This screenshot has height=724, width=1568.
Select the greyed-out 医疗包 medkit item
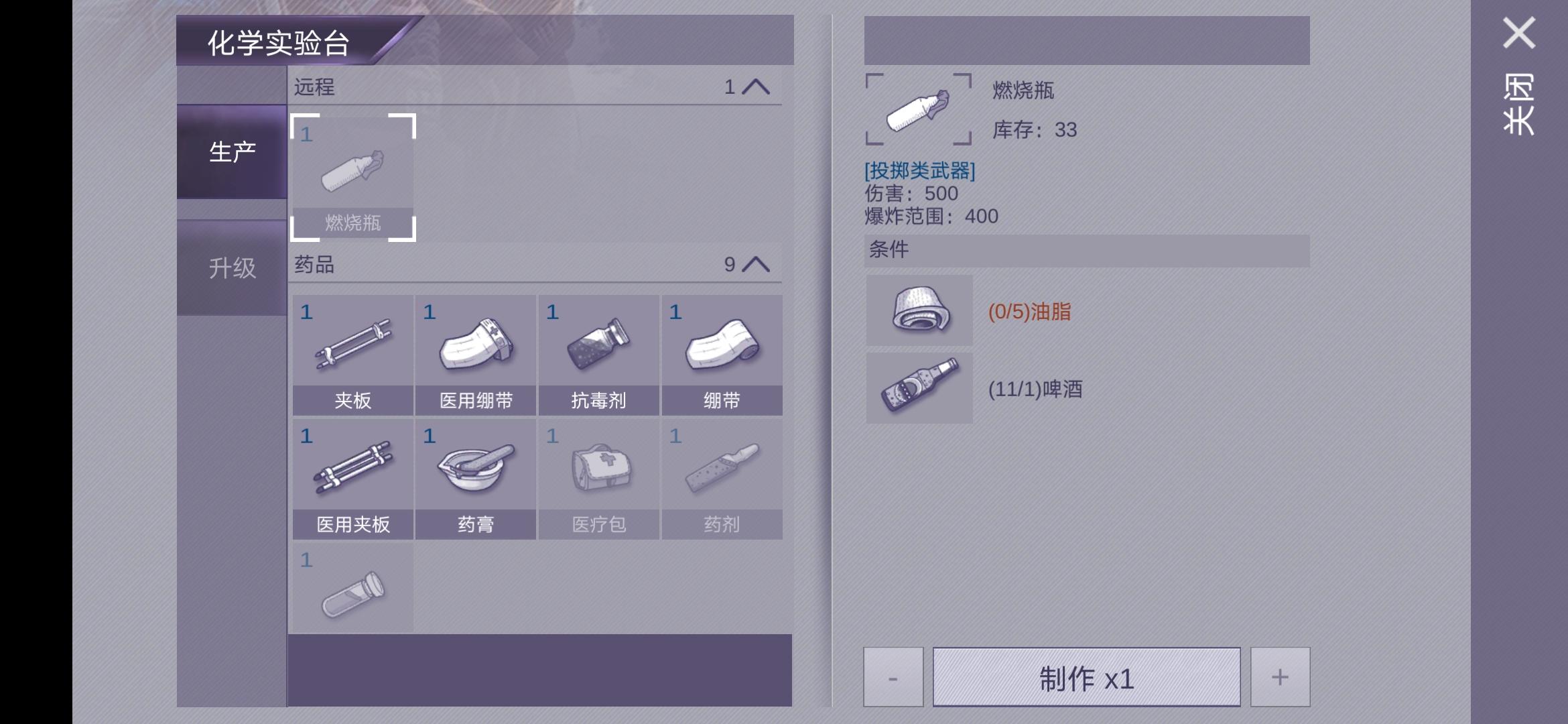pos(599,479)
